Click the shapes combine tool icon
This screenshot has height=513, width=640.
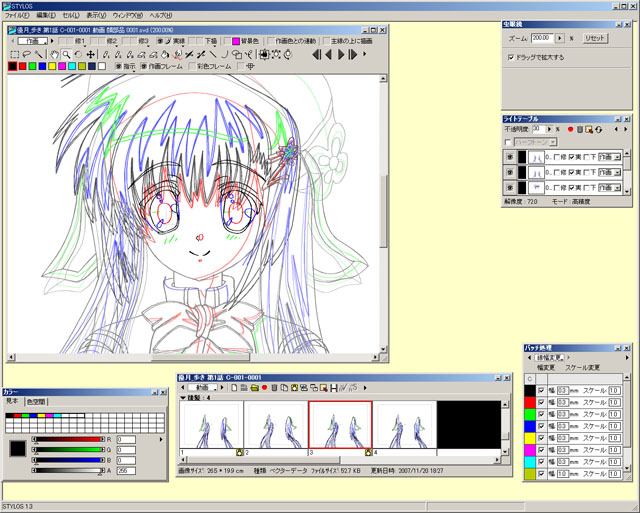tap(237, 55)
